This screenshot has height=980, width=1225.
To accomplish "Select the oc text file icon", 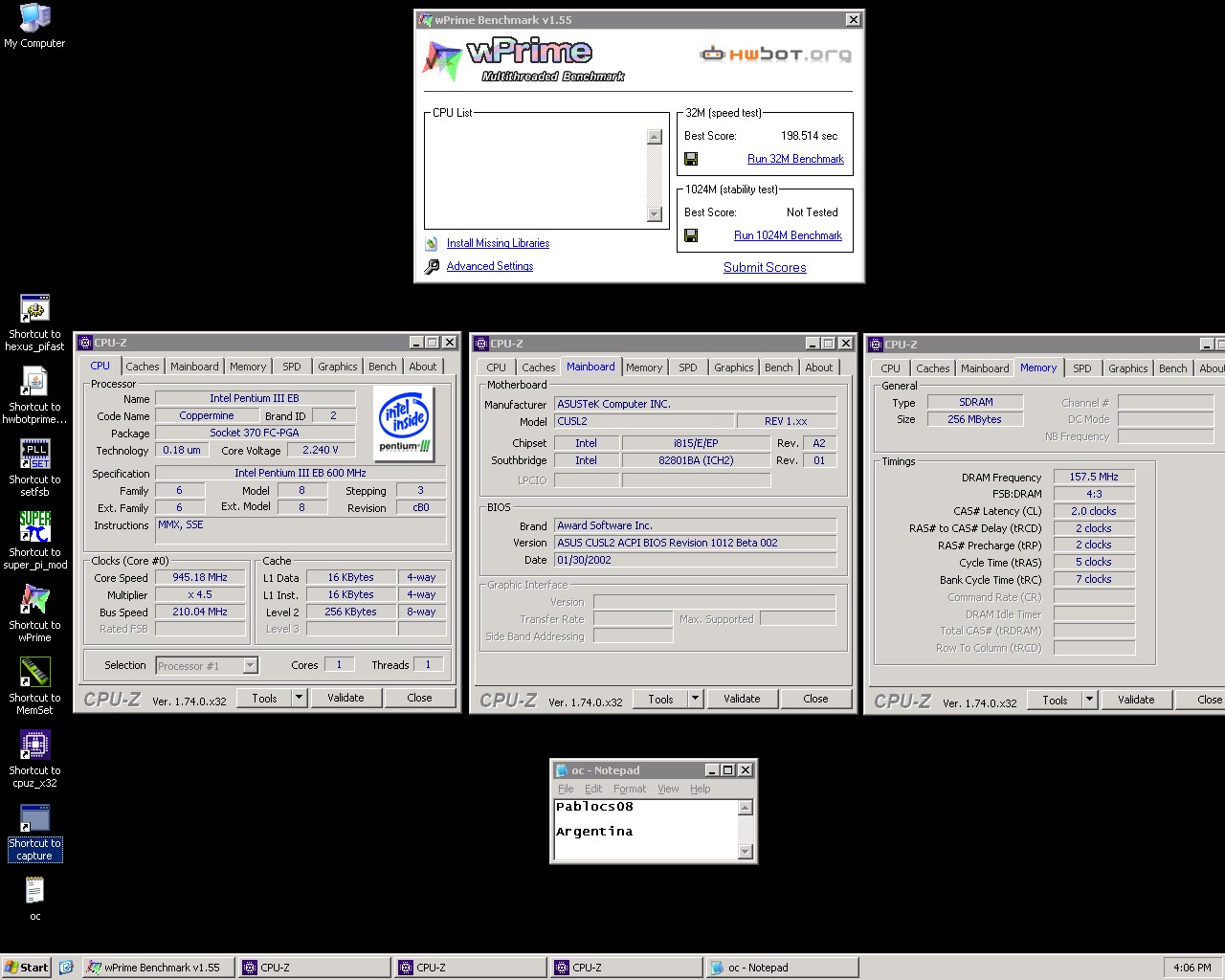I will click(34, 892).
